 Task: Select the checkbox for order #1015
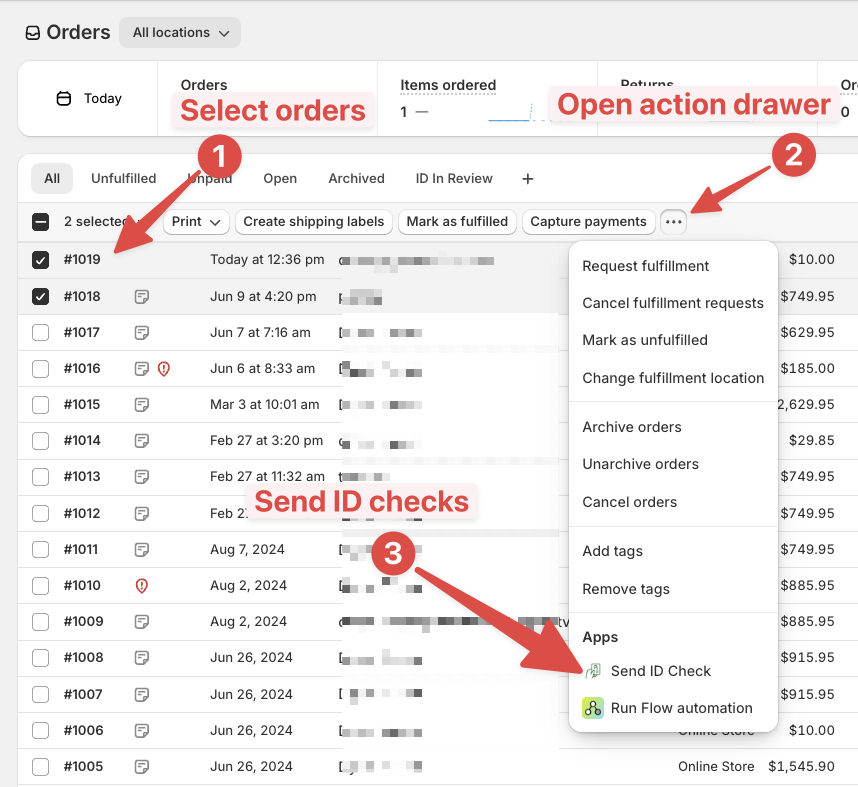[x=40, y=404]
